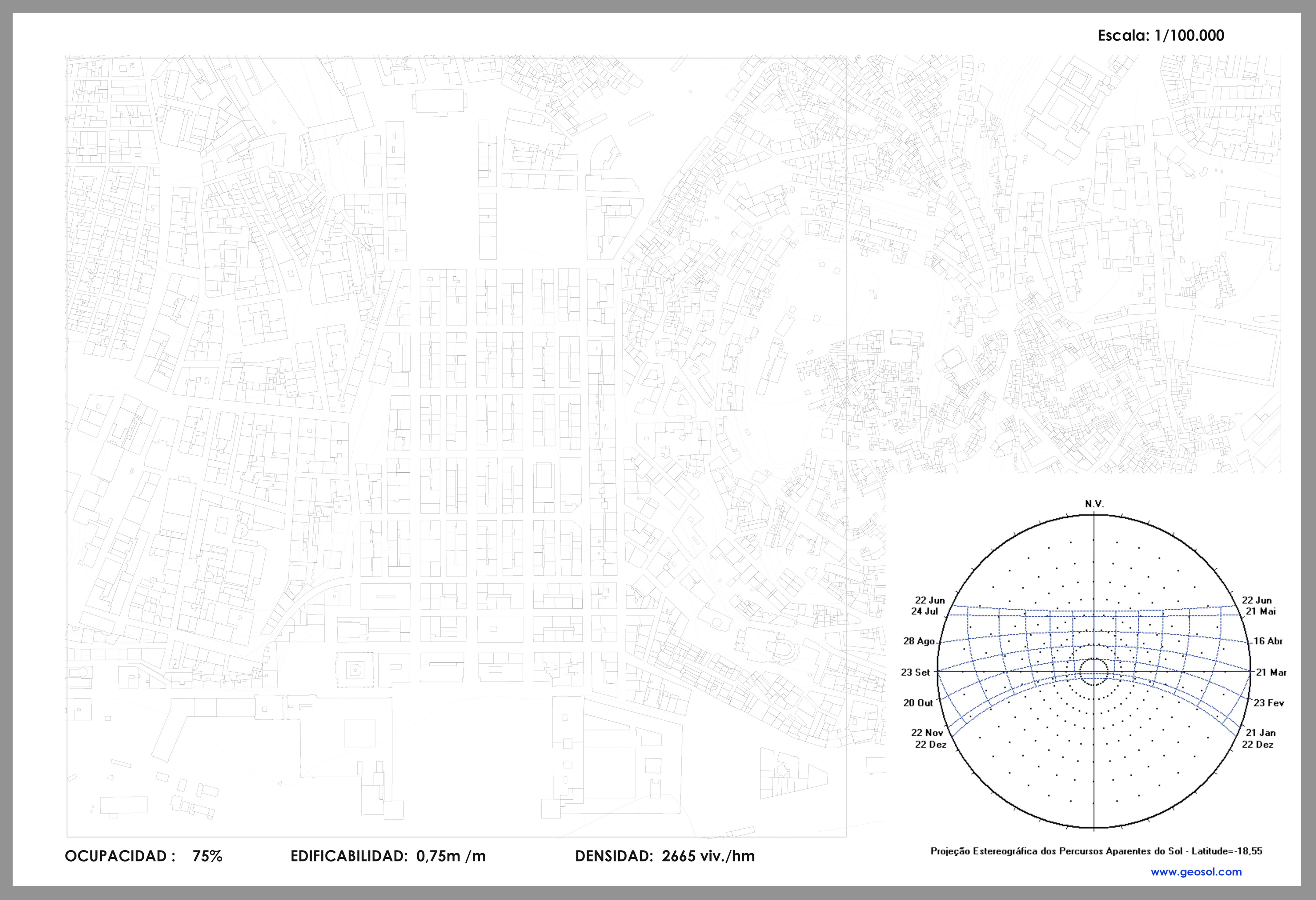The width and height of the screenshot is (1316, 900).
Task: Select the "24 Jul" date label
Action: tap(924, 611)
